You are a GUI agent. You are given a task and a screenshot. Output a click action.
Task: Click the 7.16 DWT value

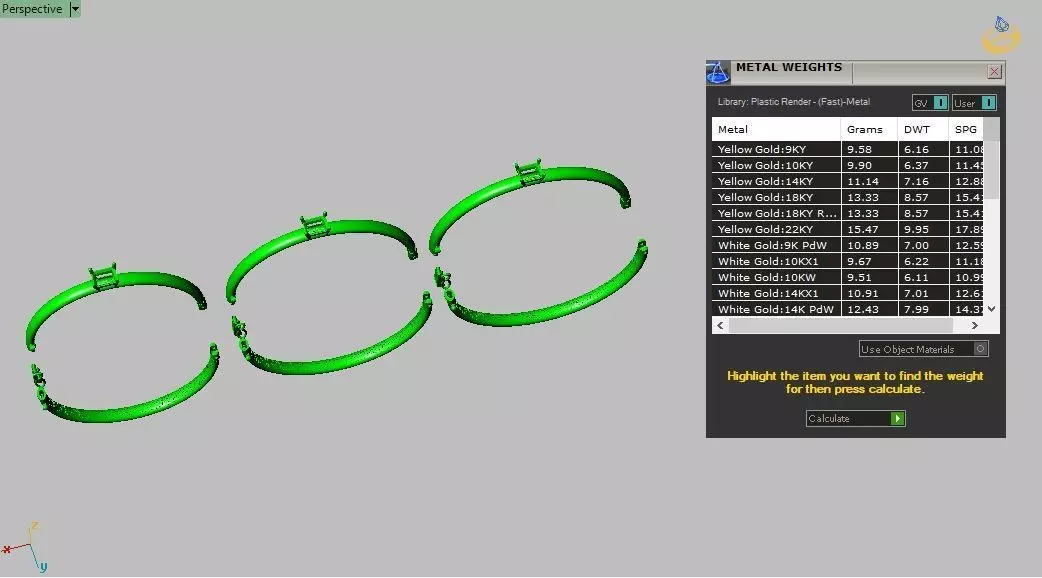[x=916, y=181]
